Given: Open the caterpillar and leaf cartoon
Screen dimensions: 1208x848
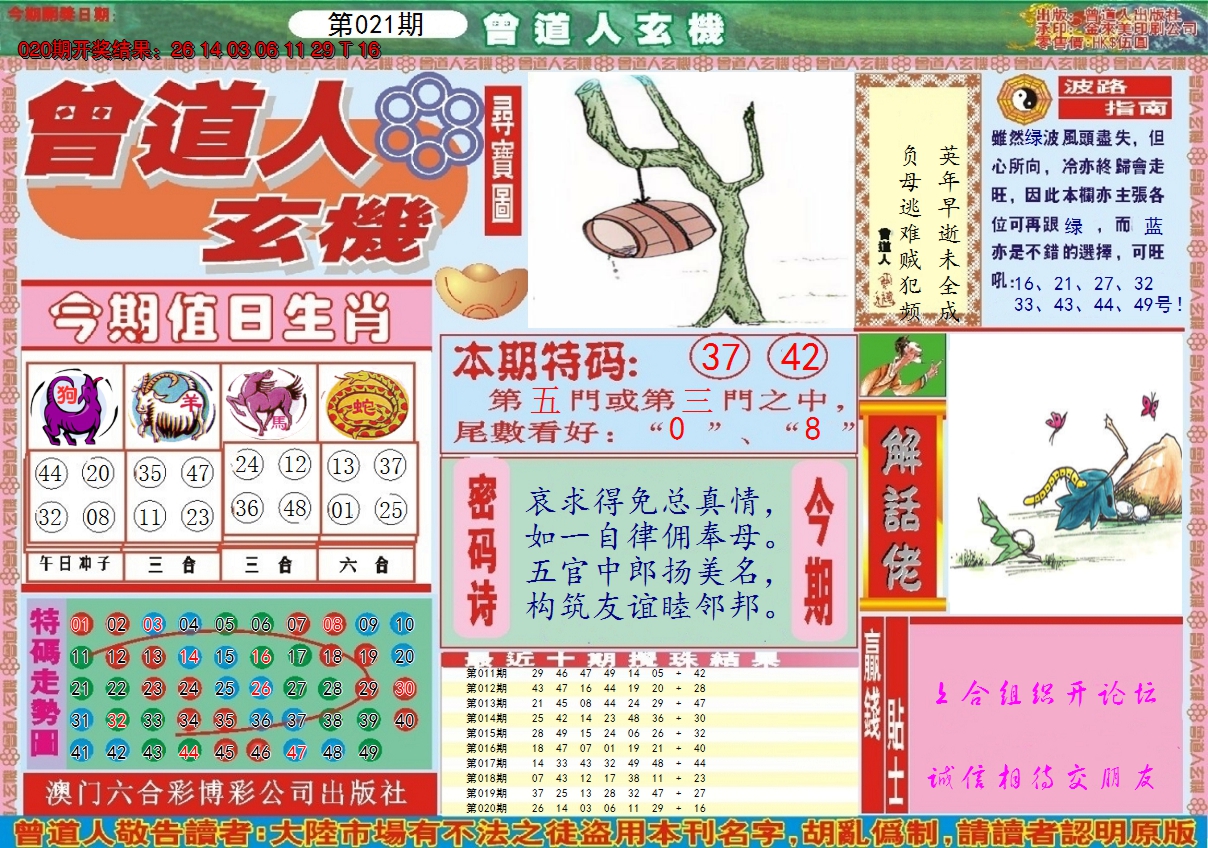Looking at the screenshot, I should coord(1064,473).
